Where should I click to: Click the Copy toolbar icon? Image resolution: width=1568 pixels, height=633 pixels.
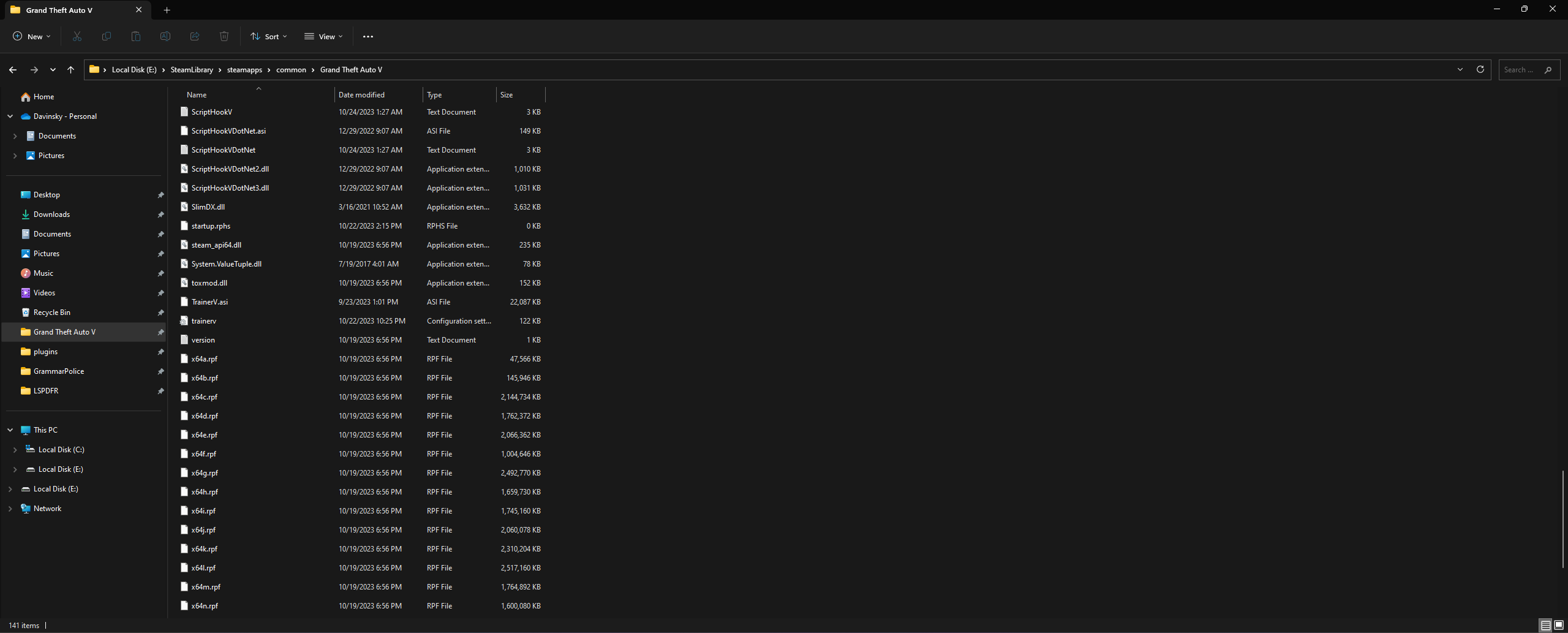pos(106,36)
